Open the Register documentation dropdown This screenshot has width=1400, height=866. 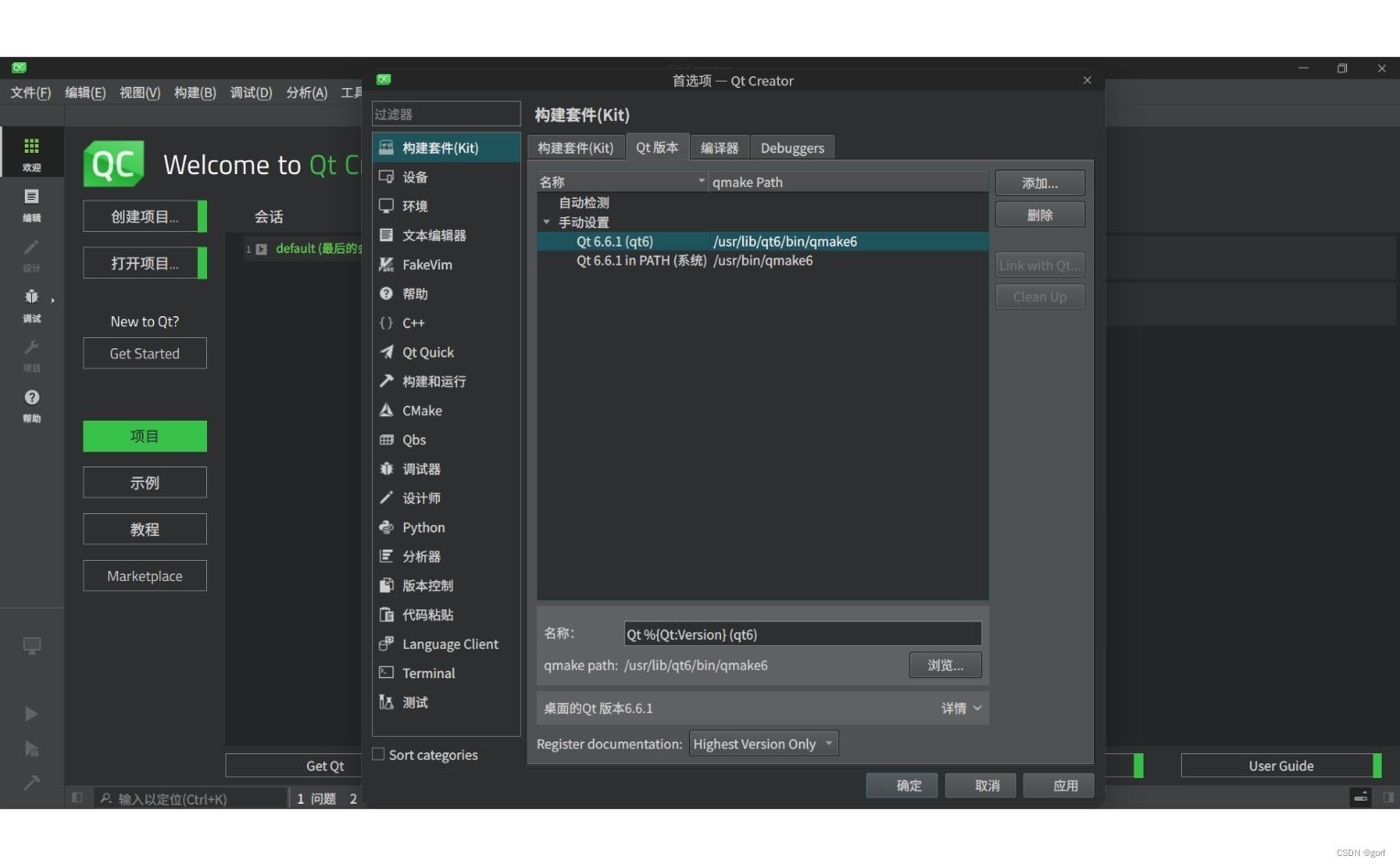(763, 744)
